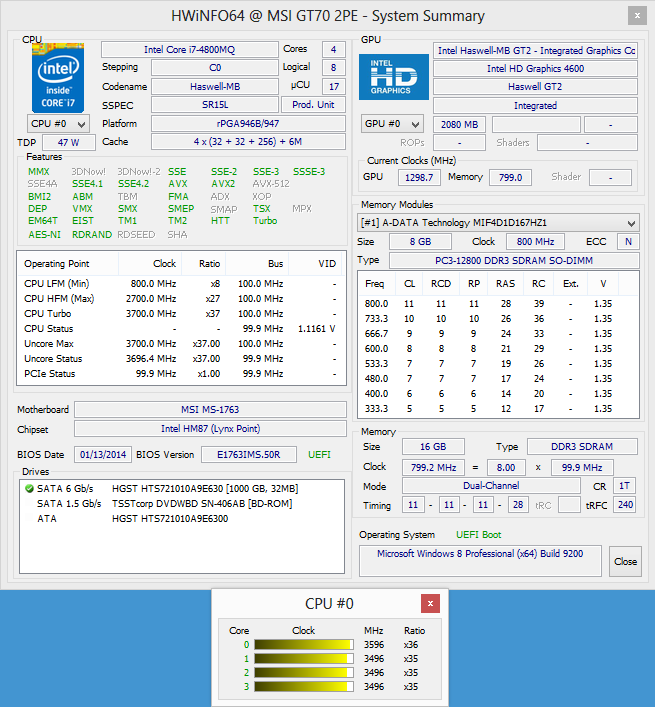Click the Intel HM87 (Lynx Point) chipset field

tap(210, 429)
